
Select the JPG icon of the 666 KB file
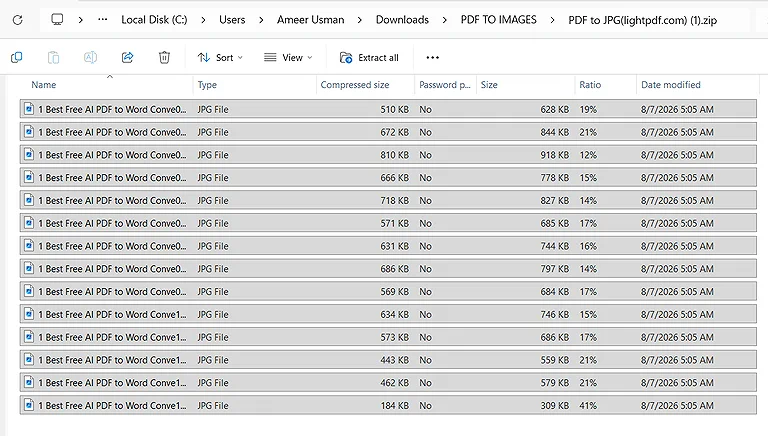(x=29, y=177)
